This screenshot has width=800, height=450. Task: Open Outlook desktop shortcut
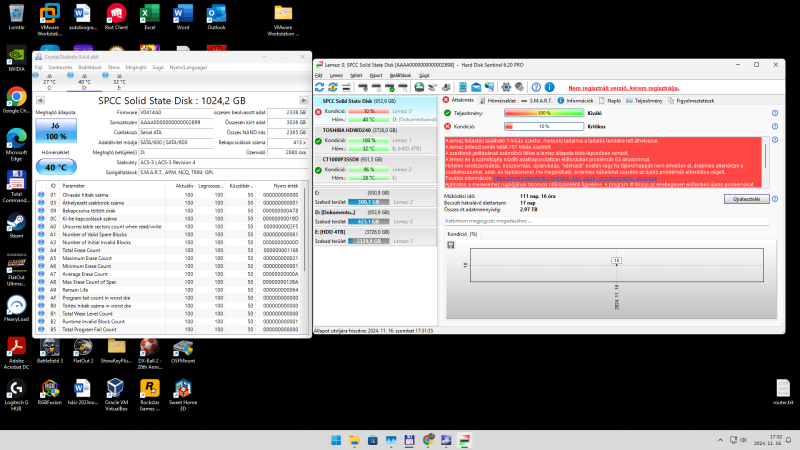(216, 17)
